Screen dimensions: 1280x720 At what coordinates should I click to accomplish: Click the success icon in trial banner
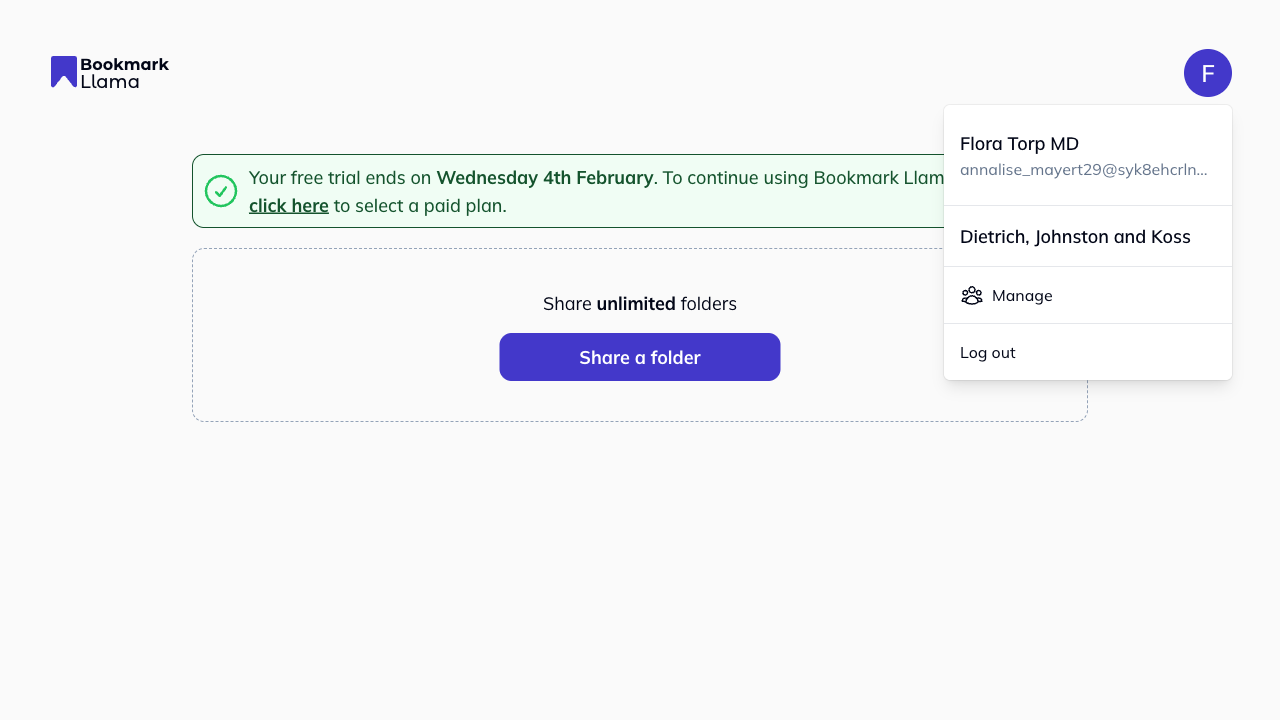pyautogui.click(x=221, y=191)
